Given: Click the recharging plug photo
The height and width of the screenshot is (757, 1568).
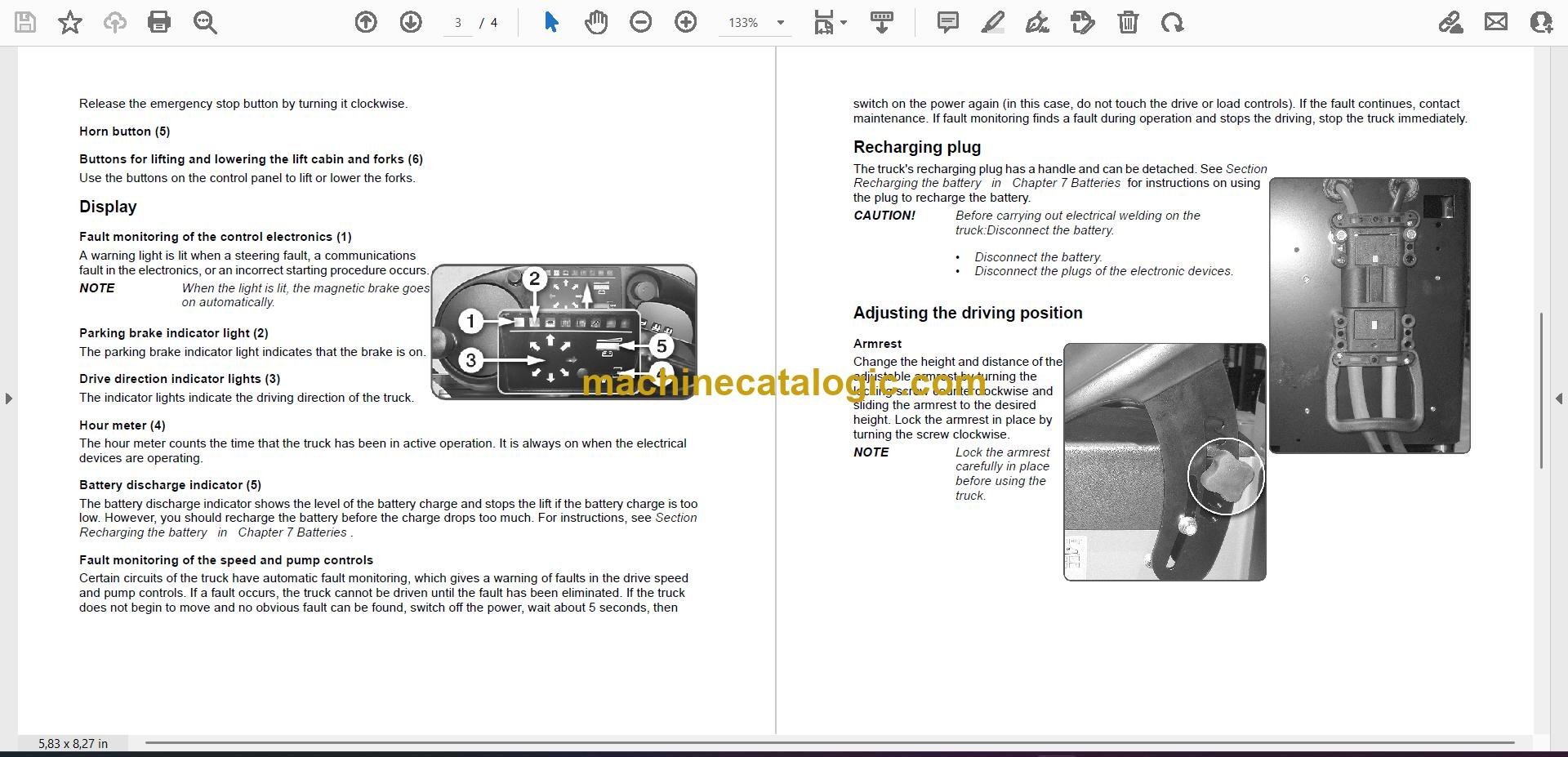Looking at the screenshot, I should point(1370,315).
